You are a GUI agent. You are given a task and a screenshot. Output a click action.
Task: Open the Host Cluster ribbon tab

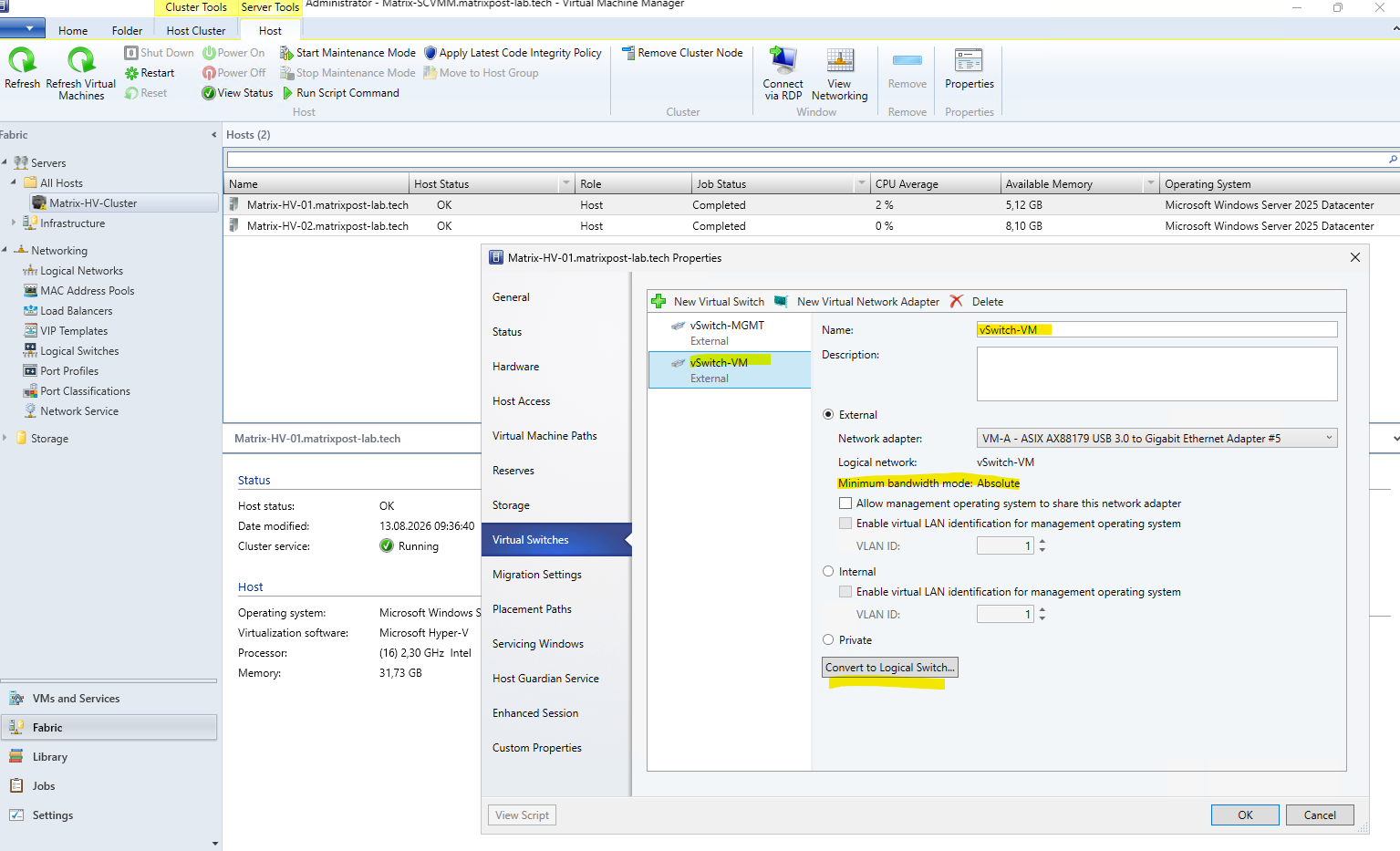[x=196, y=30]
